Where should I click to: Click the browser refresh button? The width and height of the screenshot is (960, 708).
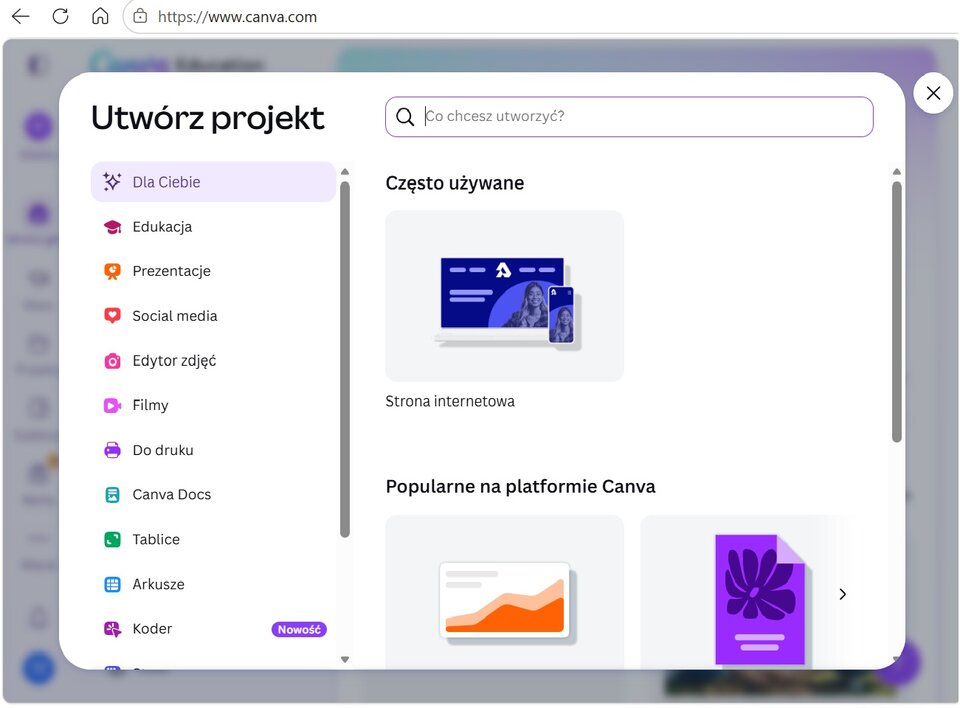coord(60,17)
